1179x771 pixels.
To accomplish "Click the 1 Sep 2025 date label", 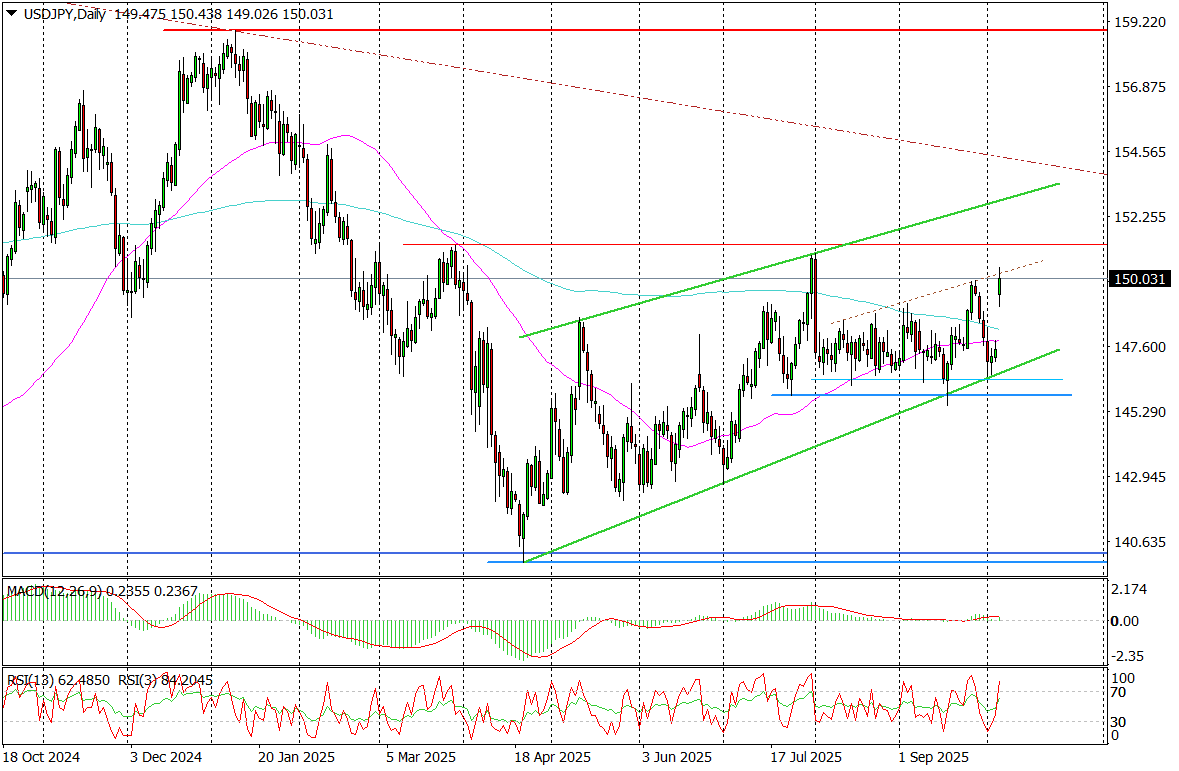I will point(932,757).
